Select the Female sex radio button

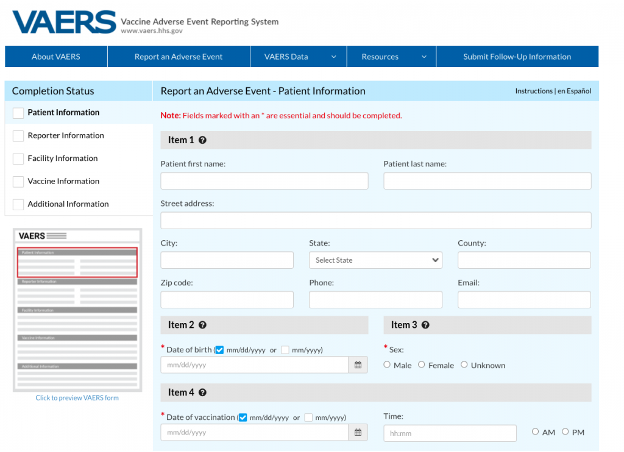pos(422,365)
